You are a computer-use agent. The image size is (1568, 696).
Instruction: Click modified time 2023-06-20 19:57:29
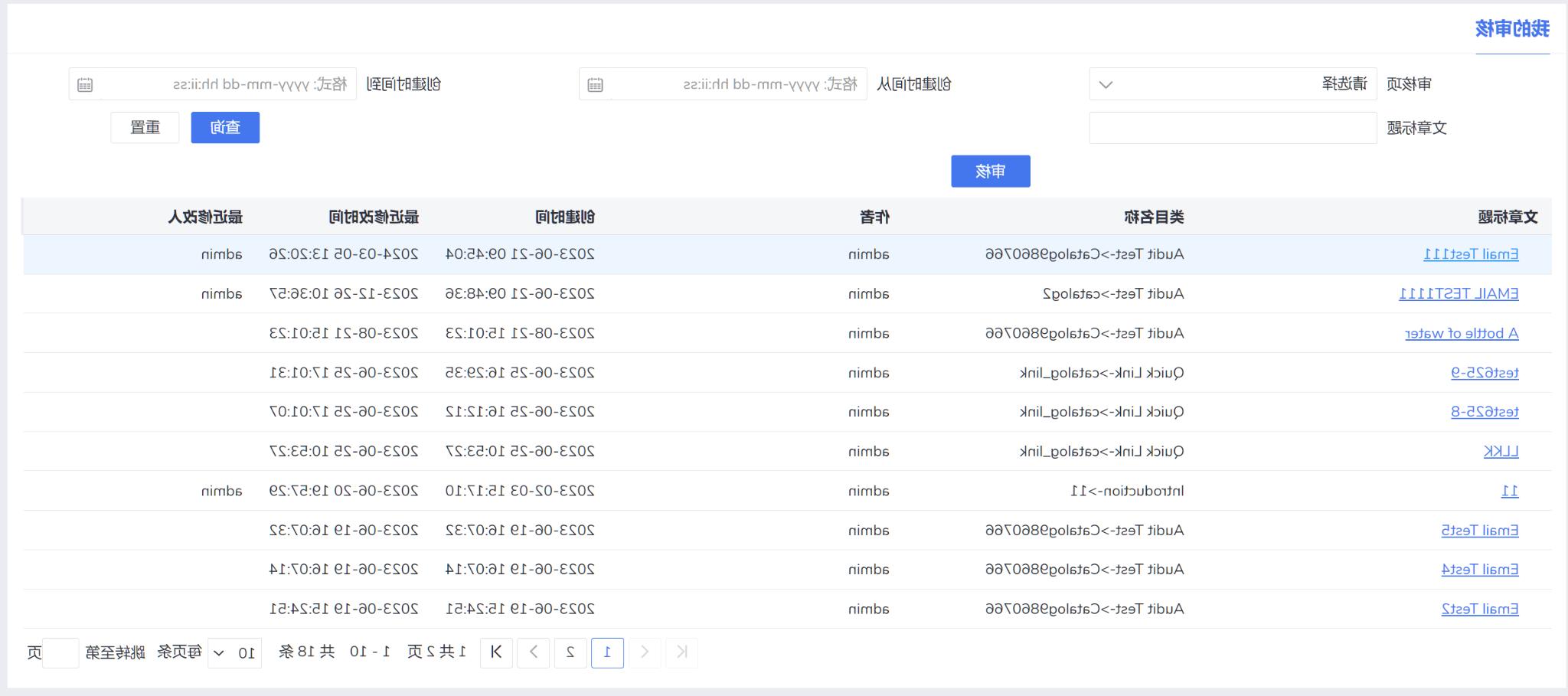pyautogui.click(x=344, y=491)
